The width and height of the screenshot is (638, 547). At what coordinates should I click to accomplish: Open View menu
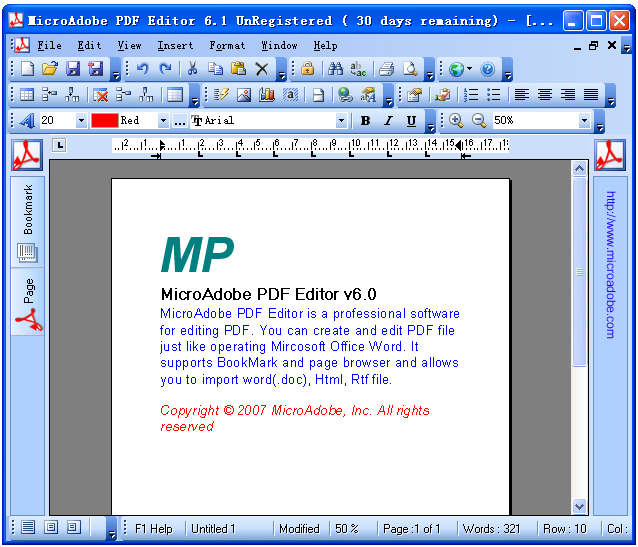(129, 45)
